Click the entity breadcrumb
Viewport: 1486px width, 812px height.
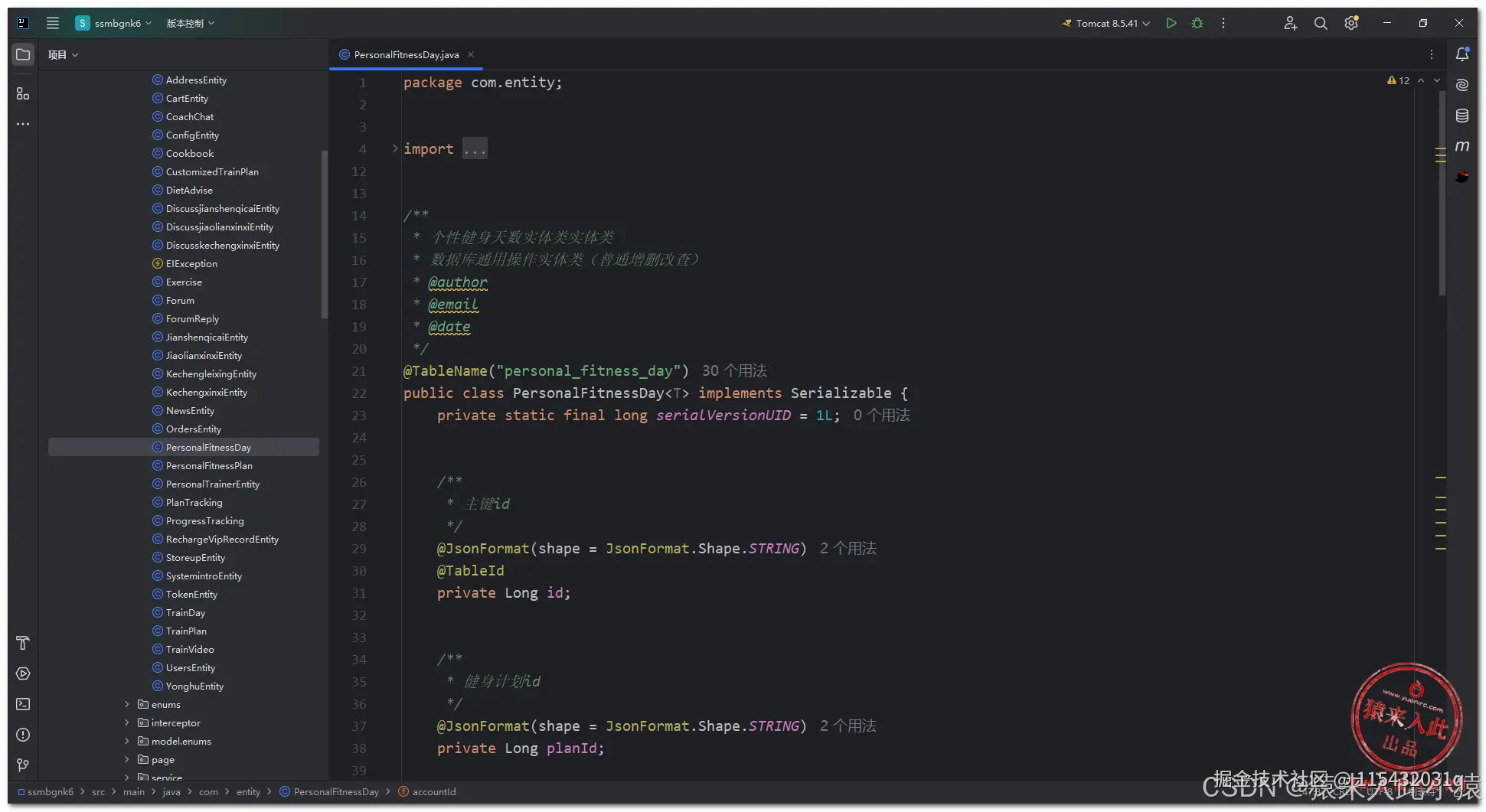click(x=248, y=791)
